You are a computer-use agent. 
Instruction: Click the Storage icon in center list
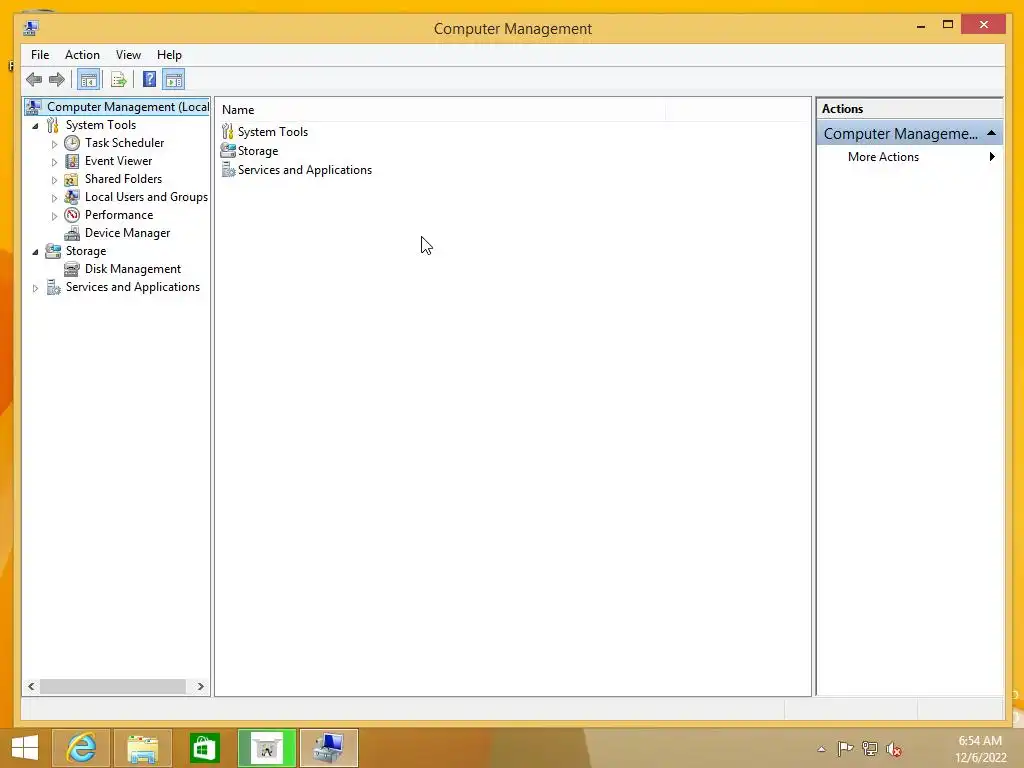[x=227, y=151]
